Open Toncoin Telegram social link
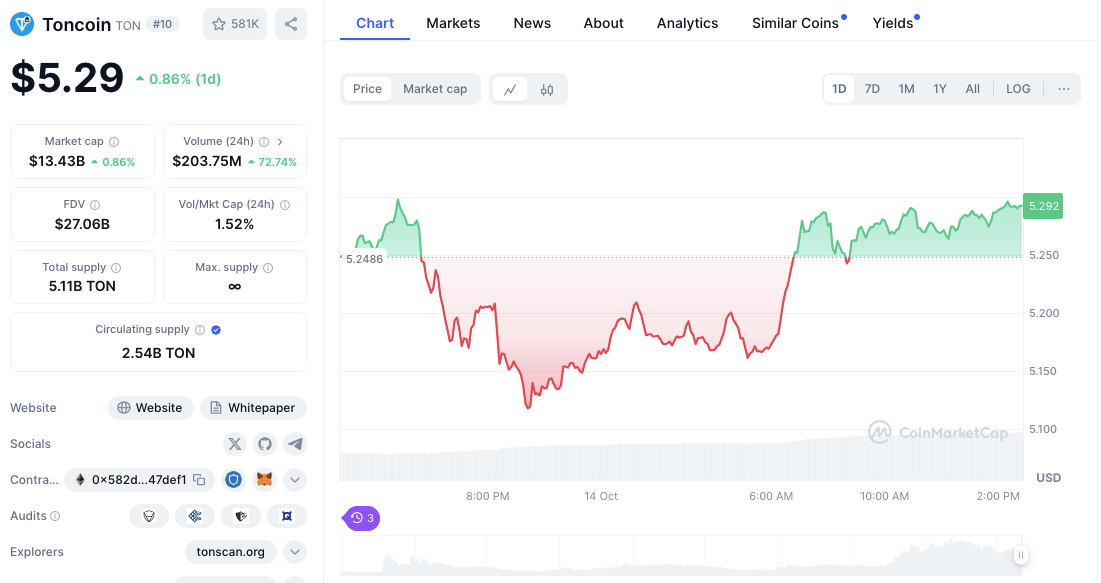Viewport: 1101px width, 583px height. 295,444
